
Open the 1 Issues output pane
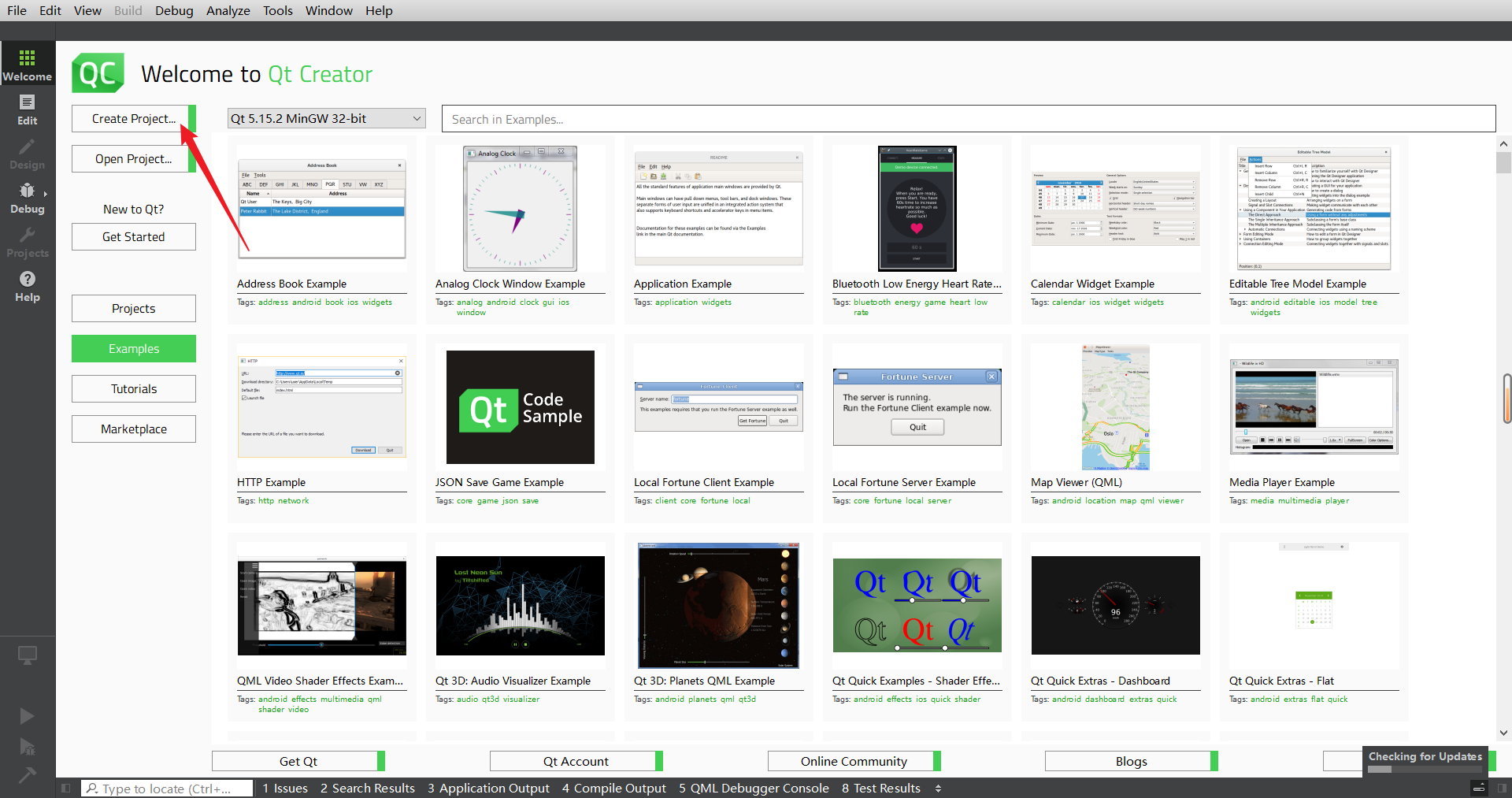[x=285, y=788]
